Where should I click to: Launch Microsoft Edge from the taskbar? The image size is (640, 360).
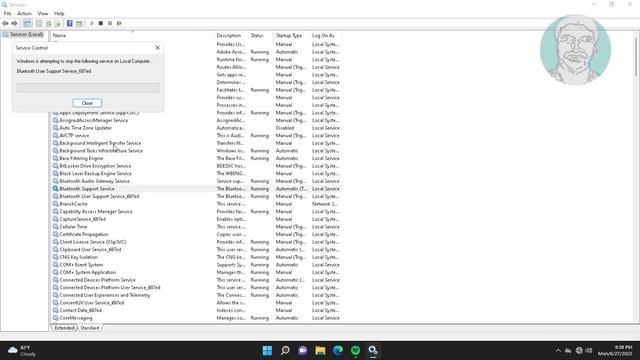coord(338,351)
